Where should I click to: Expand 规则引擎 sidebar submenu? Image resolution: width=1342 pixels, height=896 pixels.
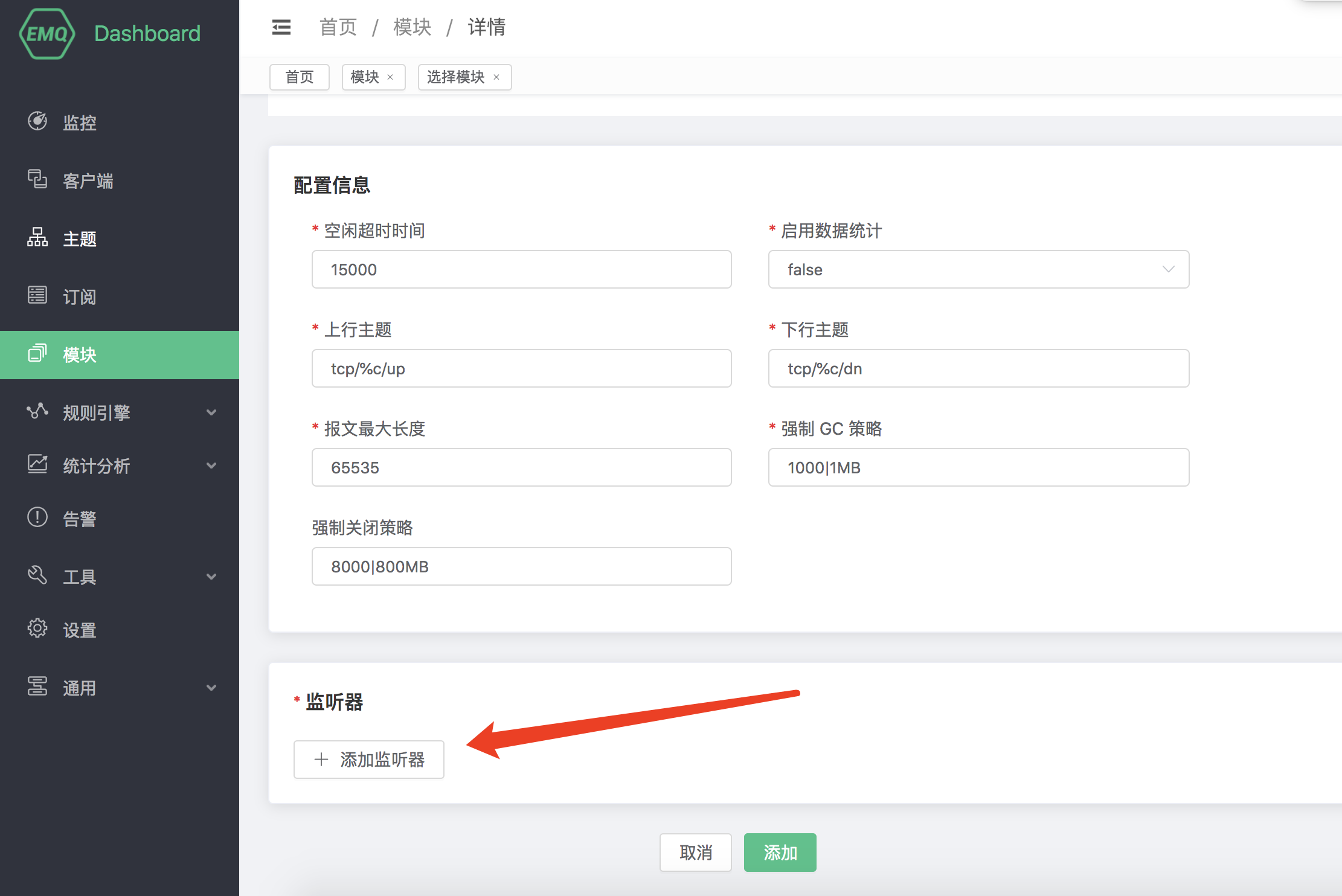[x=211, y=413]
